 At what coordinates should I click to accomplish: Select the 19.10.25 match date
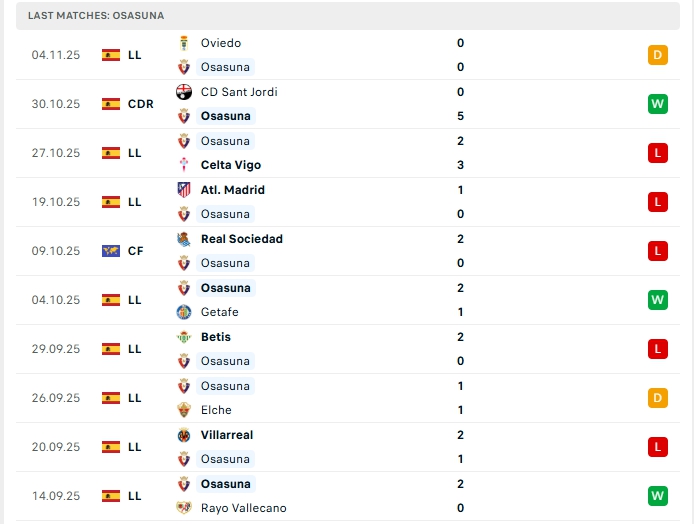click(x=55, y=202)
